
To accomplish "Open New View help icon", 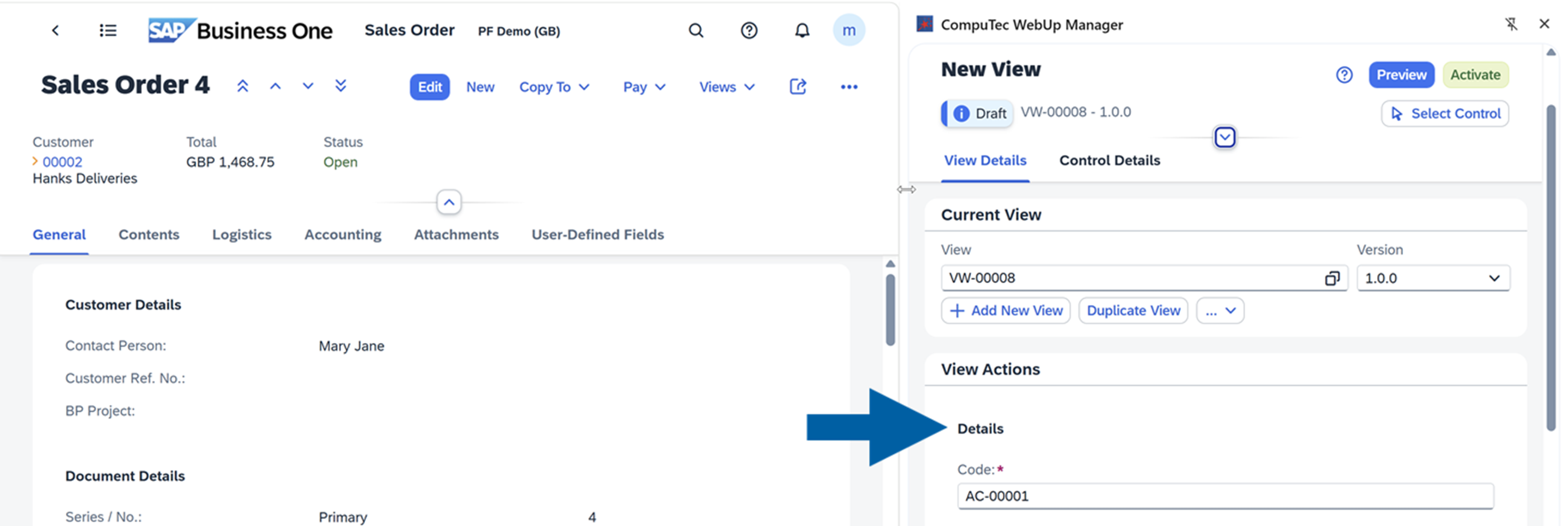I will pyautogui.click(x=1344, y=75).
